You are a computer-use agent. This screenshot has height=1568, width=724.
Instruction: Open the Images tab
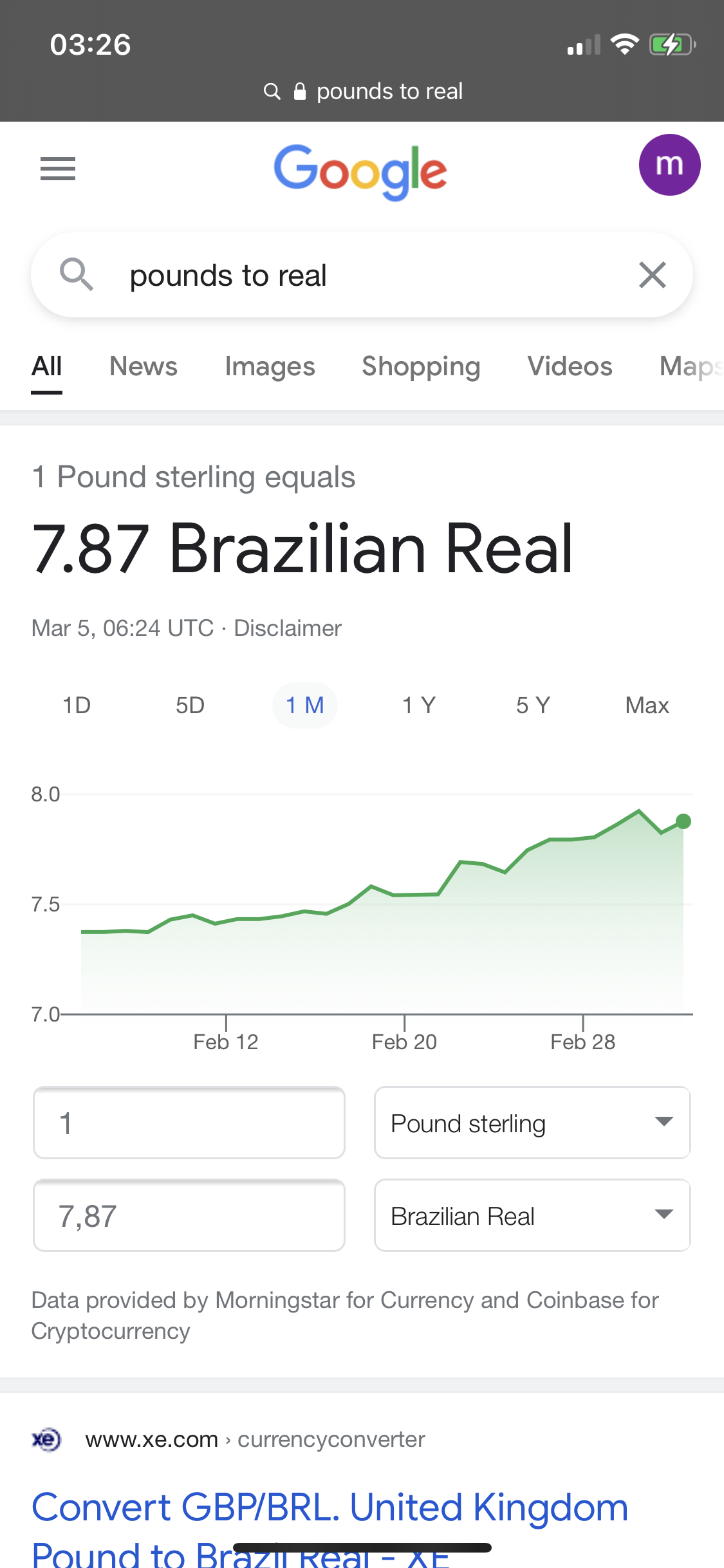click(270, 366)
